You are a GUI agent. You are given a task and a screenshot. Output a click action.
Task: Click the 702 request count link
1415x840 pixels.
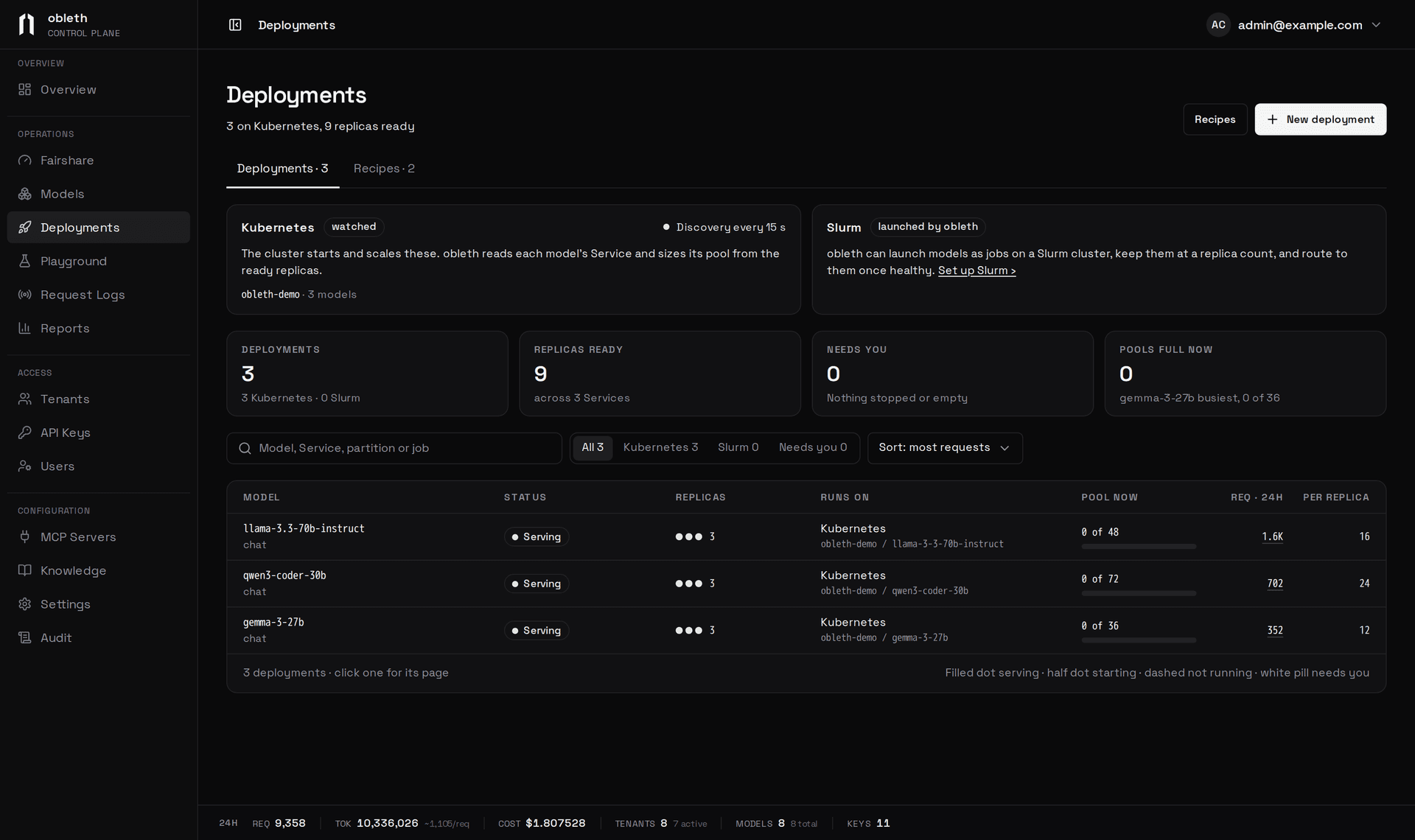[1275, 584]
